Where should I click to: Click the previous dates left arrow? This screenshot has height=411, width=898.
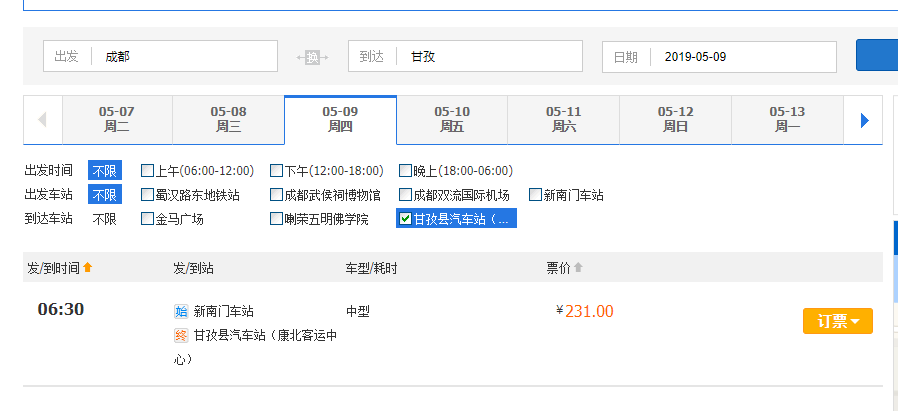coord(42,120)
